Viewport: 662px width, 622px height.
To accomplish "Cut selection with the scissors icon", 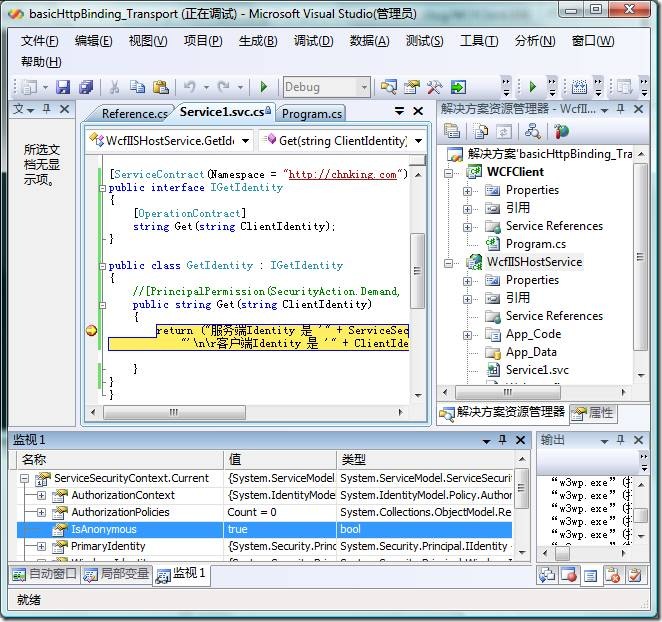I will (114, 87).
